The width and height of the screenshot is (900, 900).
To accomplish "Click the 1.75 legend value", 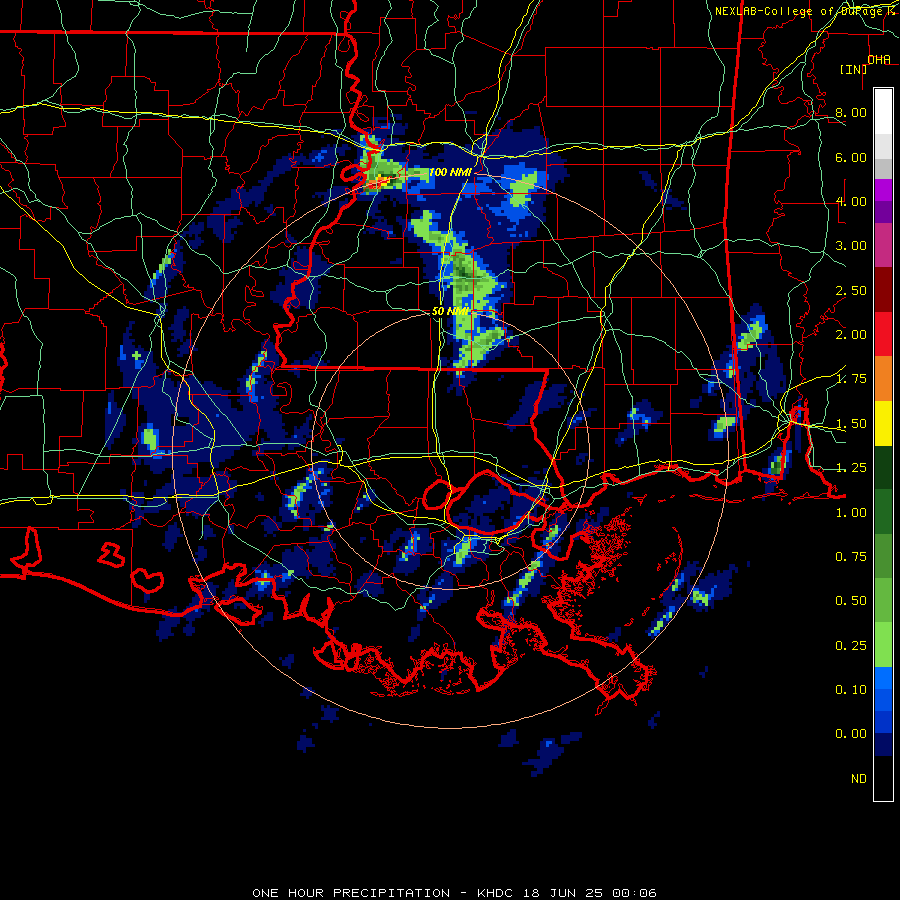I will pyautogui.click(x=851, y=379).
